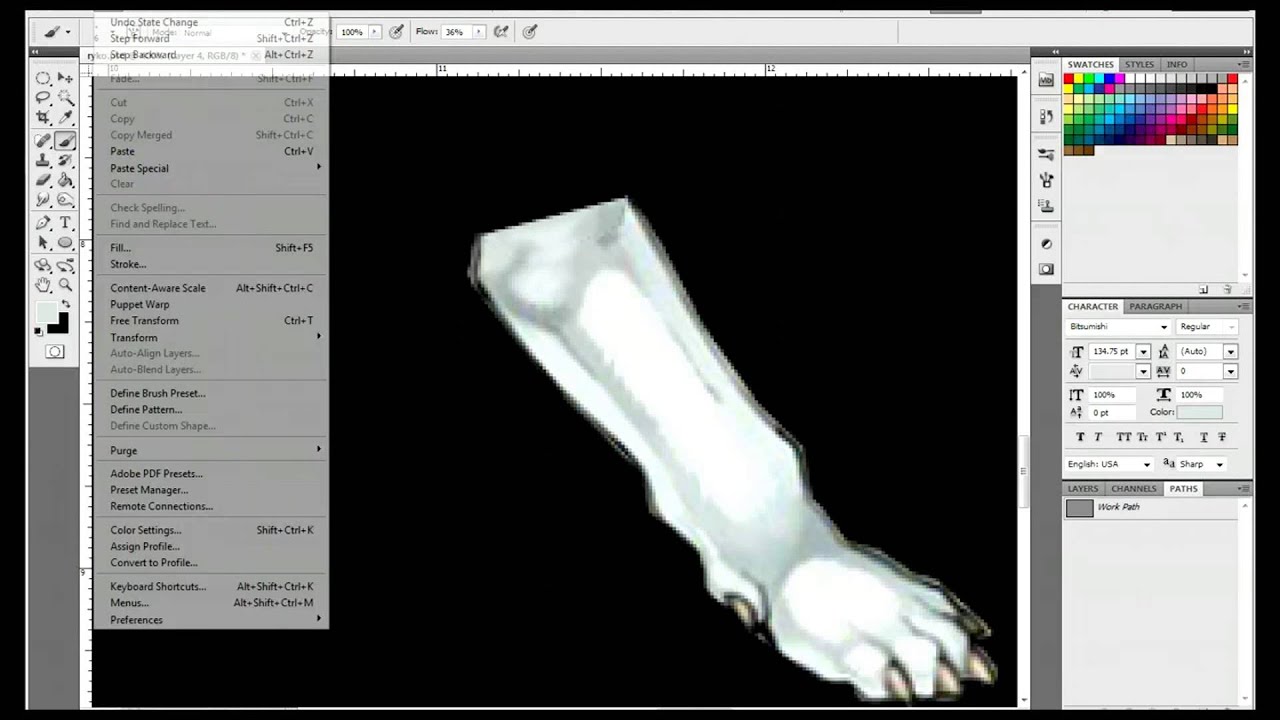Open the Flow value dropdown arrow
The height and width of the screenshot is (720, 1280).
click(478, 32)
